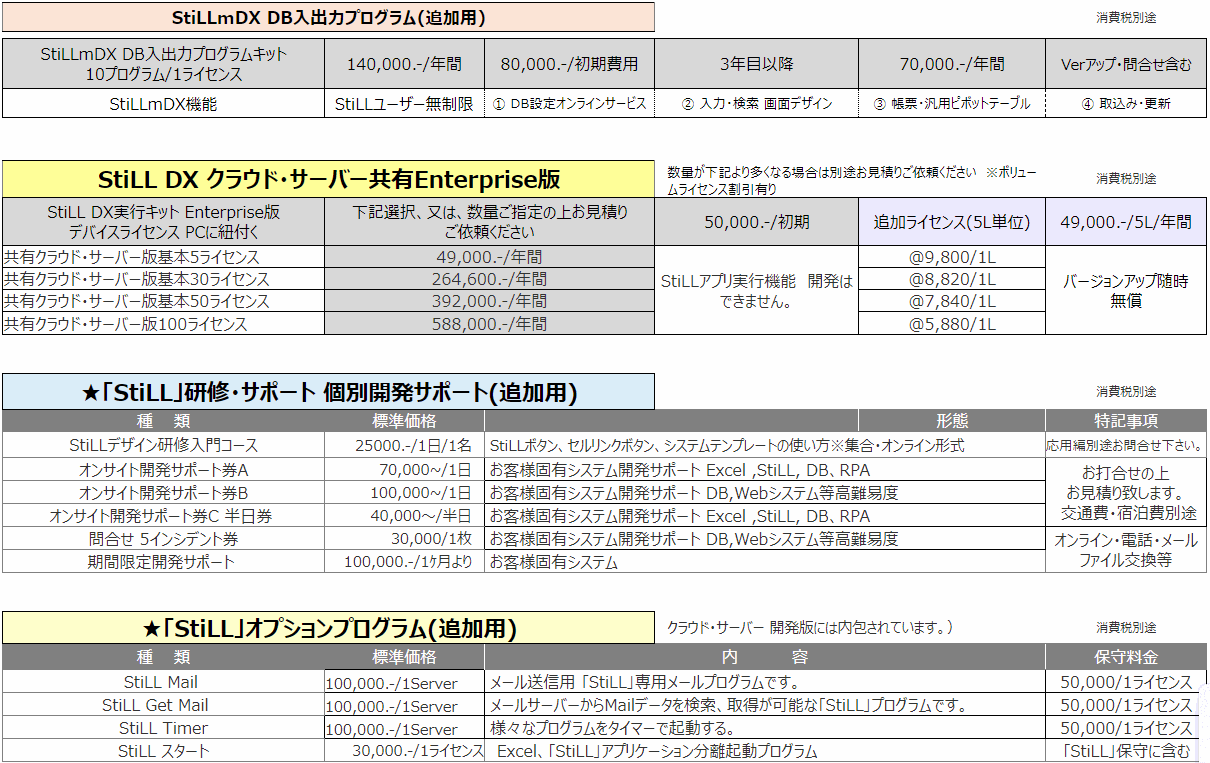Image resolution: width=1210 pixels, height=763 pixels.
Task: Click the "25000.-/1日/1名" price cell
Action: pyautogui.click(x=404, y=445)
